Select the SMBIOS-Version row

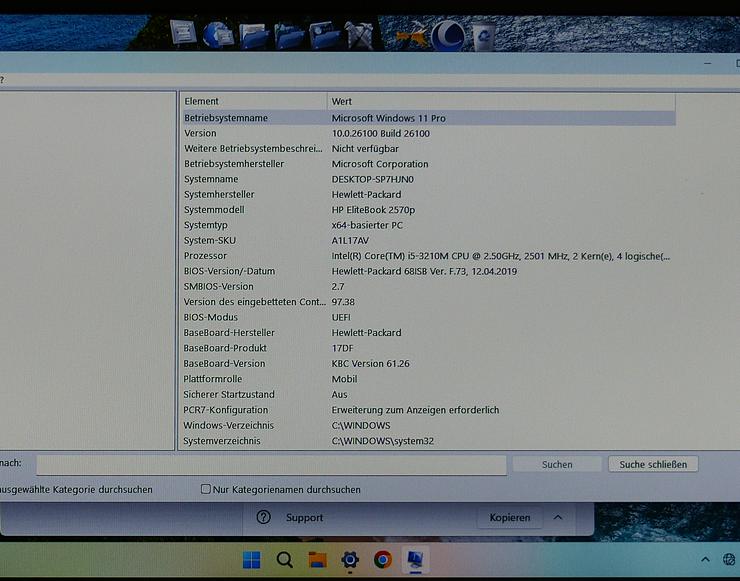(219, 286)
